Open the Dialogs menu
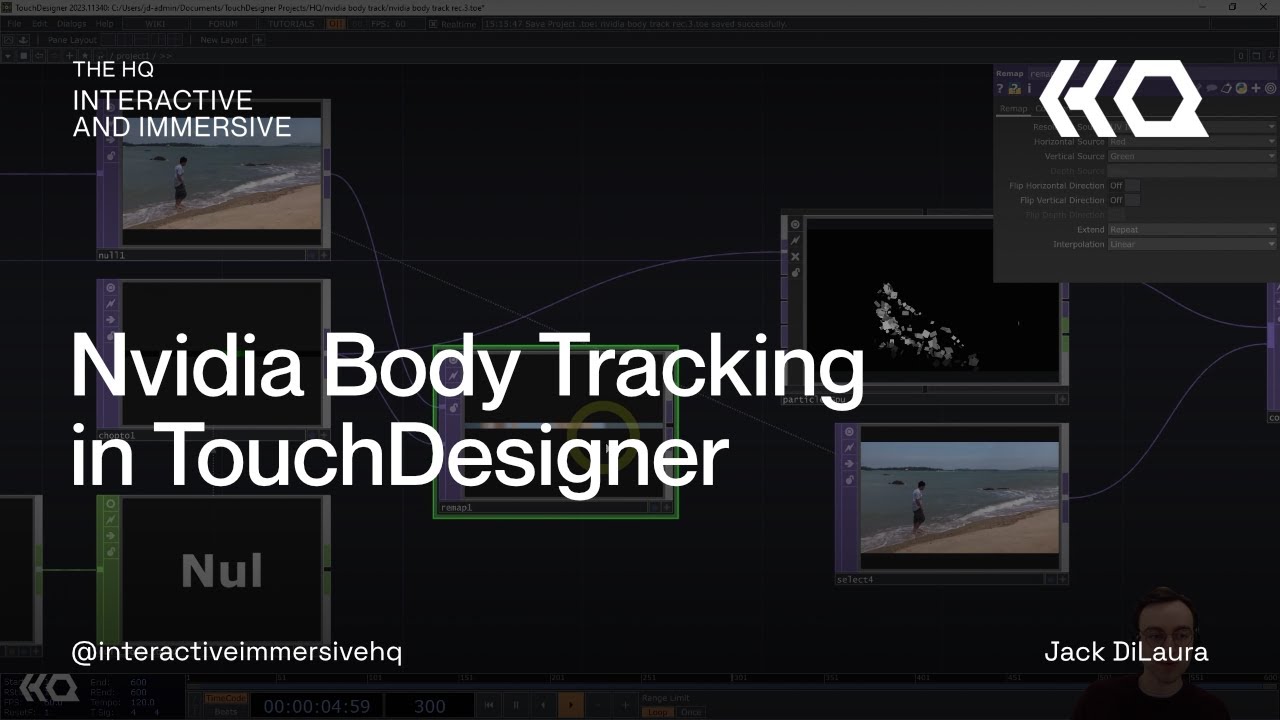Screen dimensions: 1280x720 click(x=71, y=23)
